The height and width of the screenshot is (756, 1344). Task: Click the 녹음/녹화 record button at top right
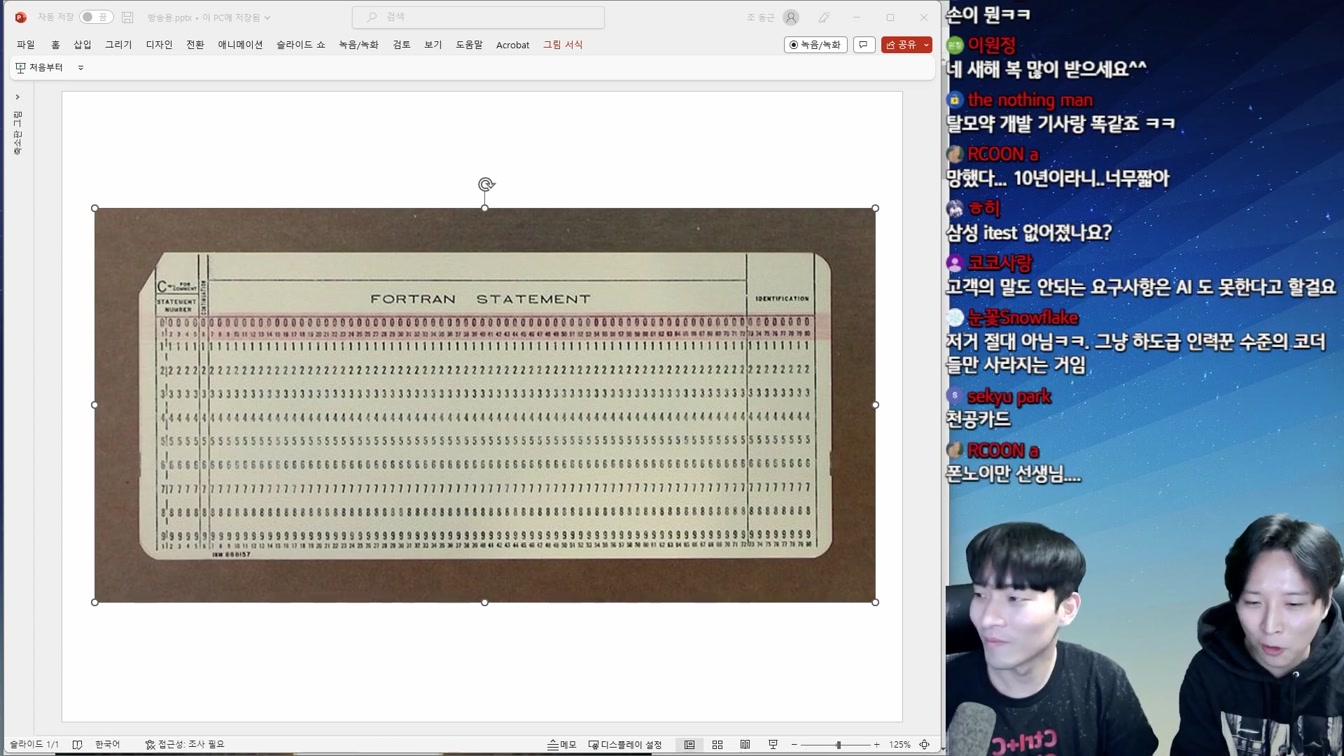pyautogui.click(x=816, y=45)
